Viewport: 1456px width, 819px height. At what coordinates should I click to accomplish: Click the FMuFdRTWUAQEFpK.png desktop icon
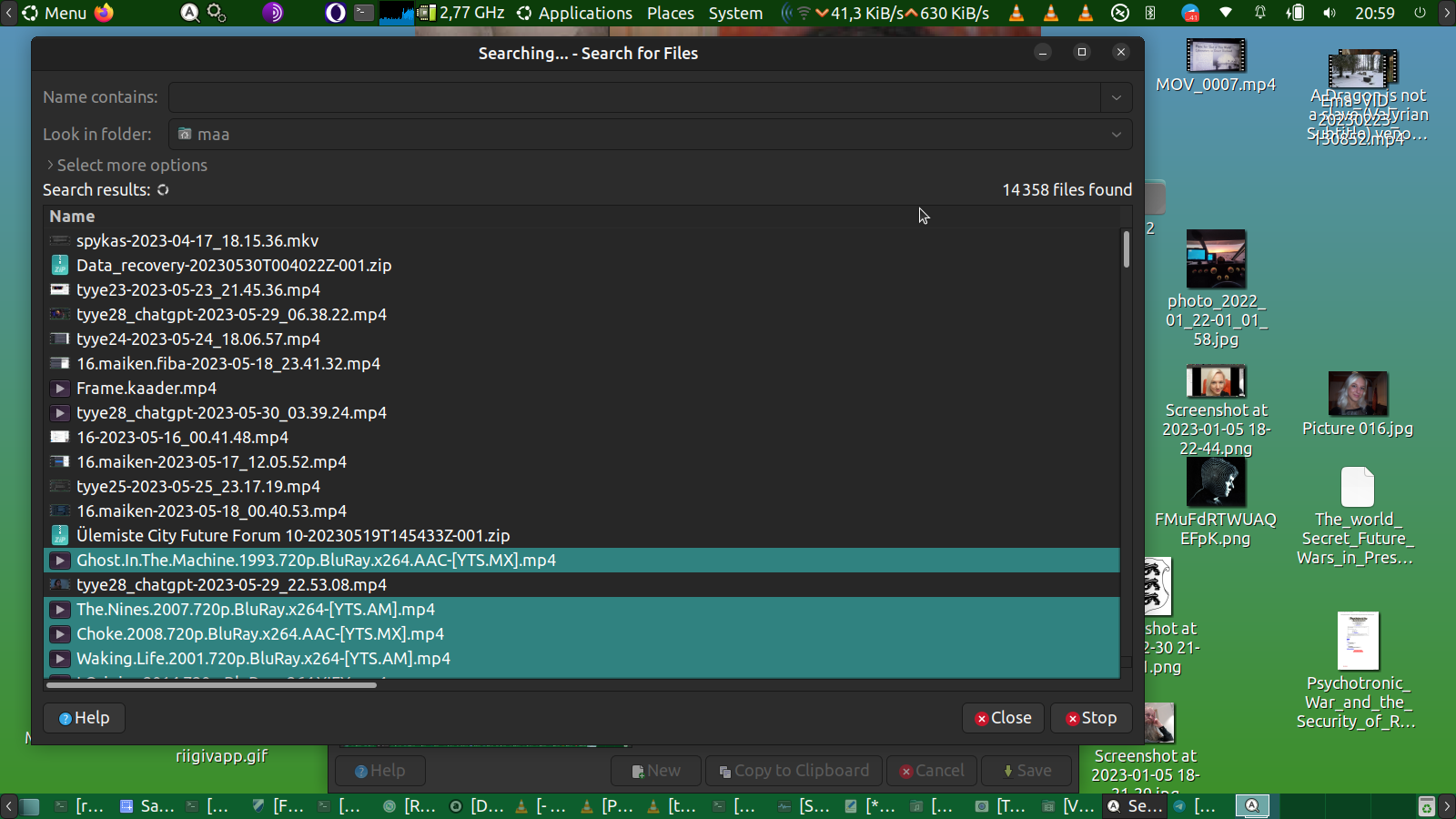click(x=1215, y=482)
